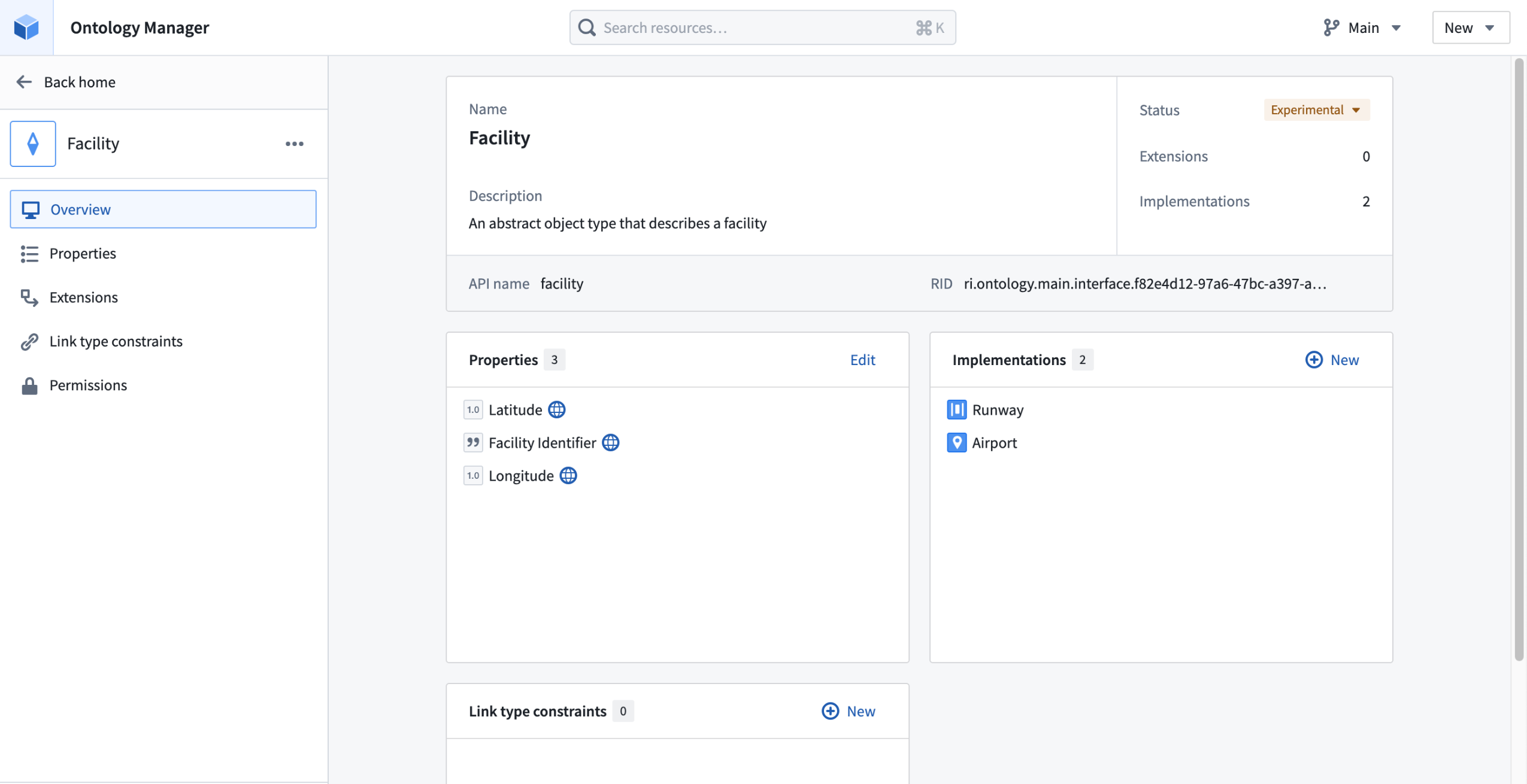This screenshot has width=1527, height=784.
Task: Click the back arrow icon
Action: [x=24, y=82]
